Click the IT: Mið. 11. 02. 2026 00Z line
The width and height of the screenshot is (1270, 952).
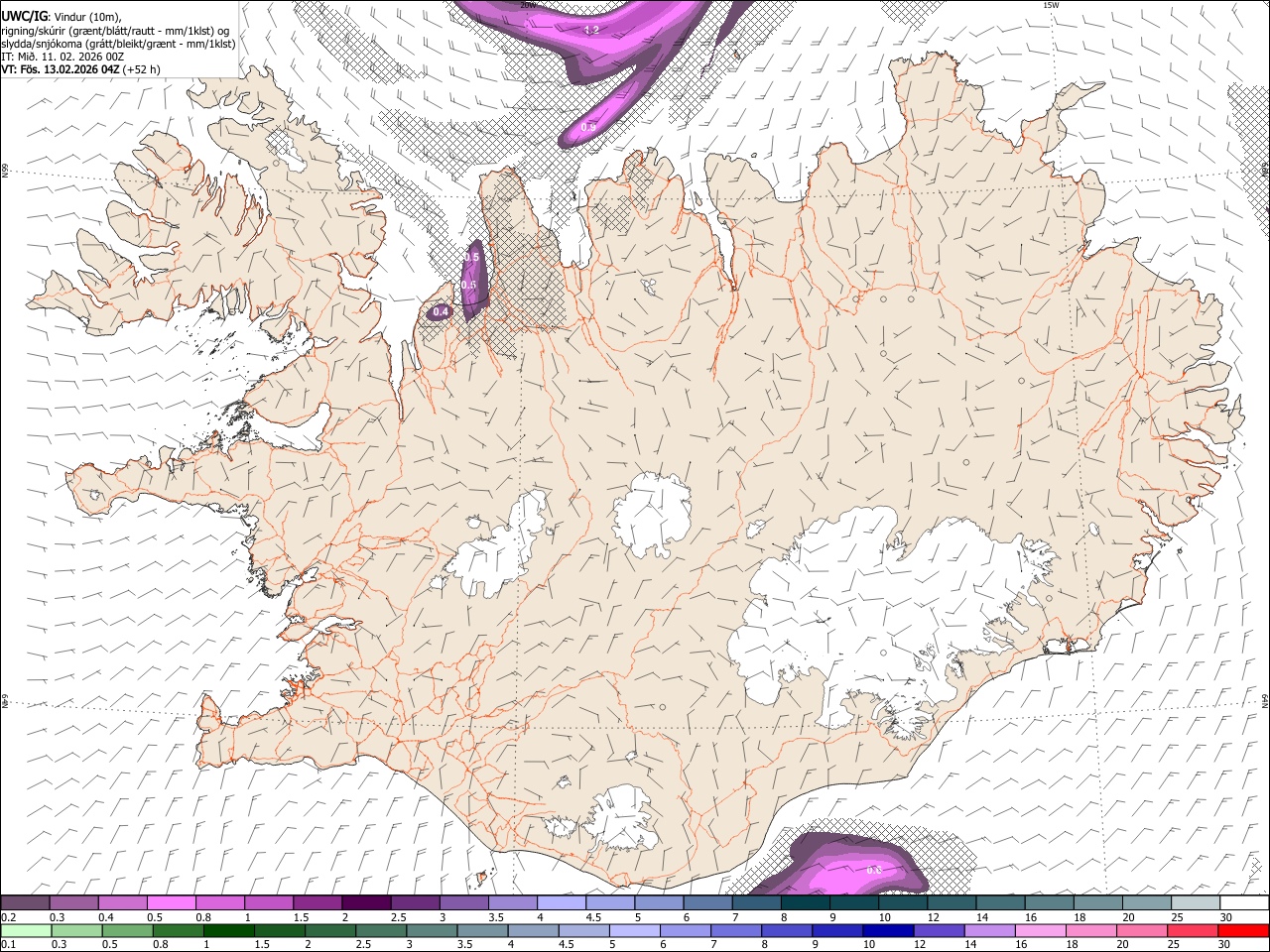point(63,57)
